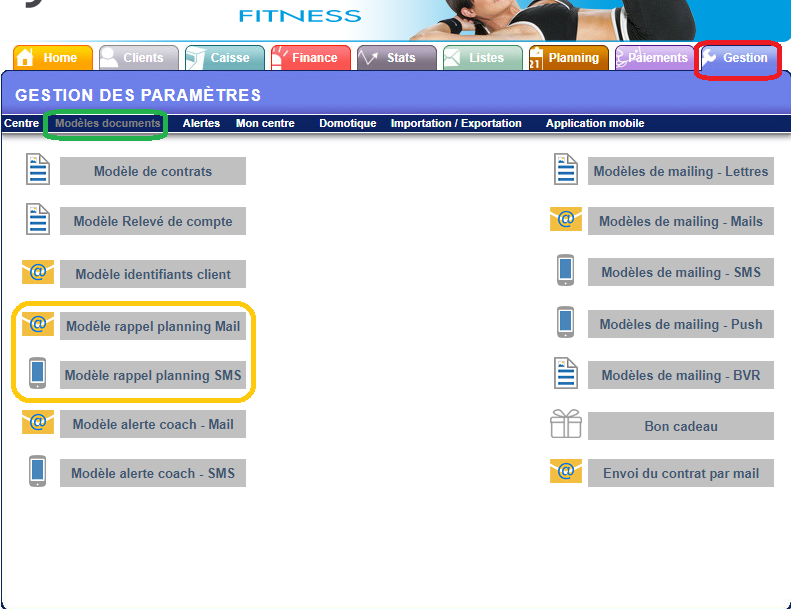Click the phone icon beside Modèles de mailing - Push
The image size is (791, 609).
click(x=566, y=322)
